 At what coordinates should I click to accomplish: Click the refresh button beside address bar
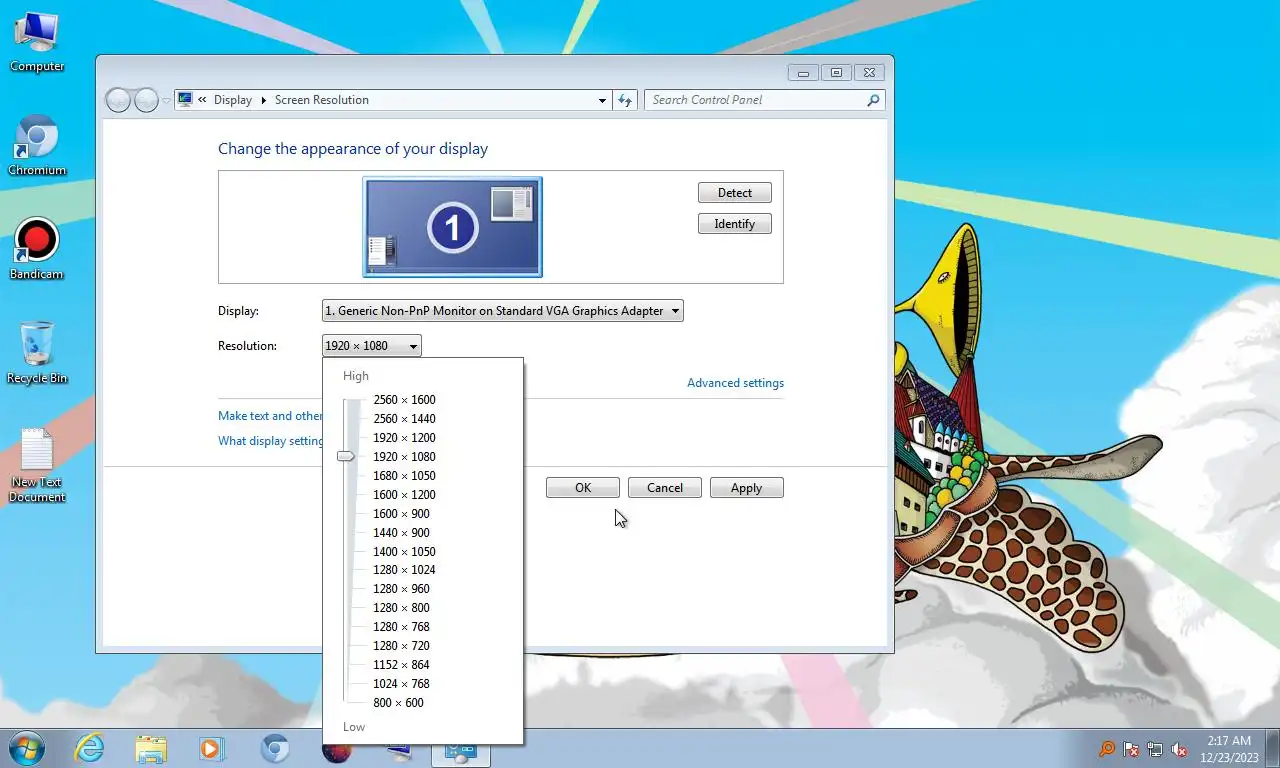tap(625, 100)
